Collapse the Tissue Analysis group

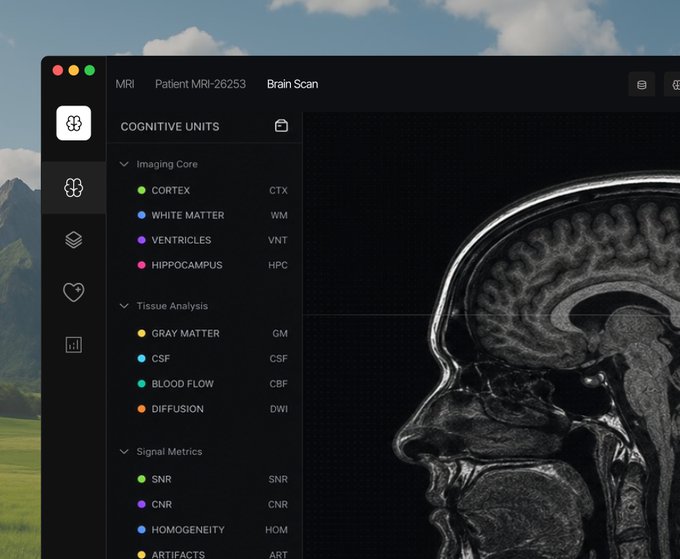(124, 306)
